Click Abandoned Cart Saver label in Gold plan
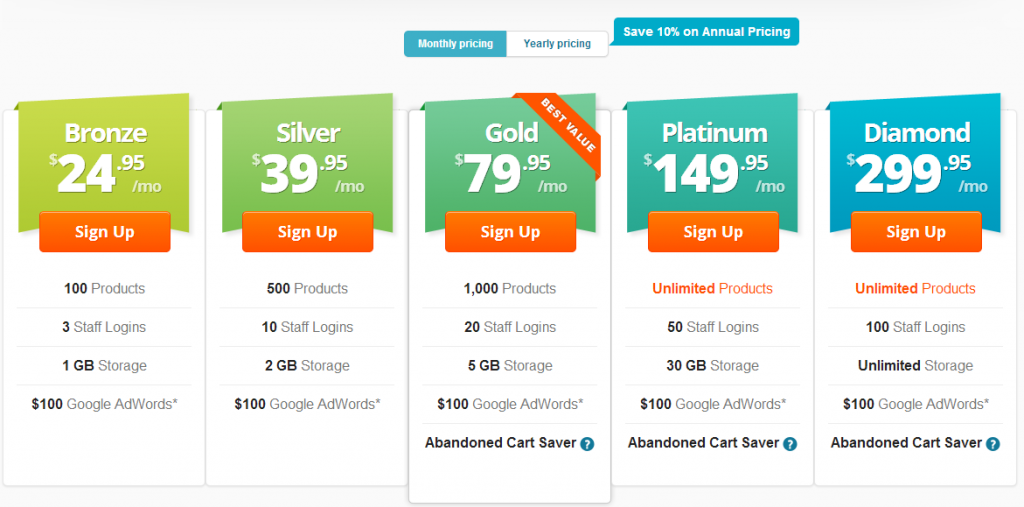This screenshot has height=507, width=1024. [501, 443]
